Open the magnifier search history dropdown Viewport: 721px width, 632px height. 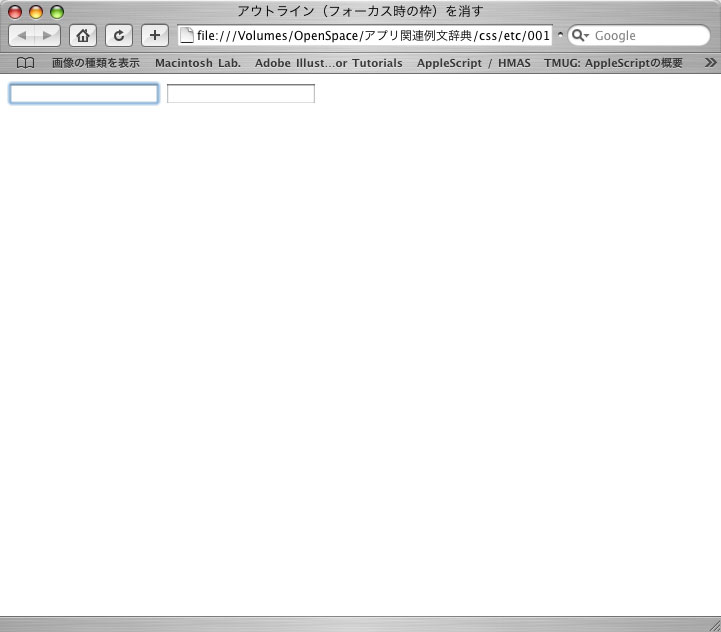tap(580, 36)
